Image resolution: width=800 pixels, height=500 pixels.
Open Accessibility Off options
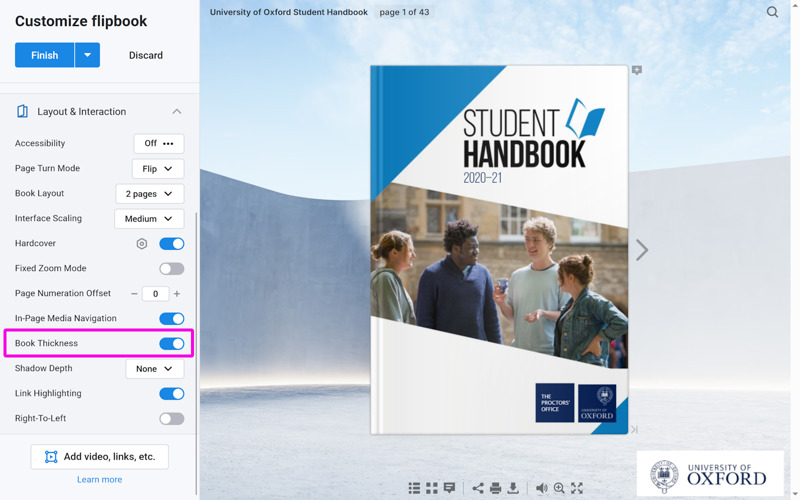(159, 143)
